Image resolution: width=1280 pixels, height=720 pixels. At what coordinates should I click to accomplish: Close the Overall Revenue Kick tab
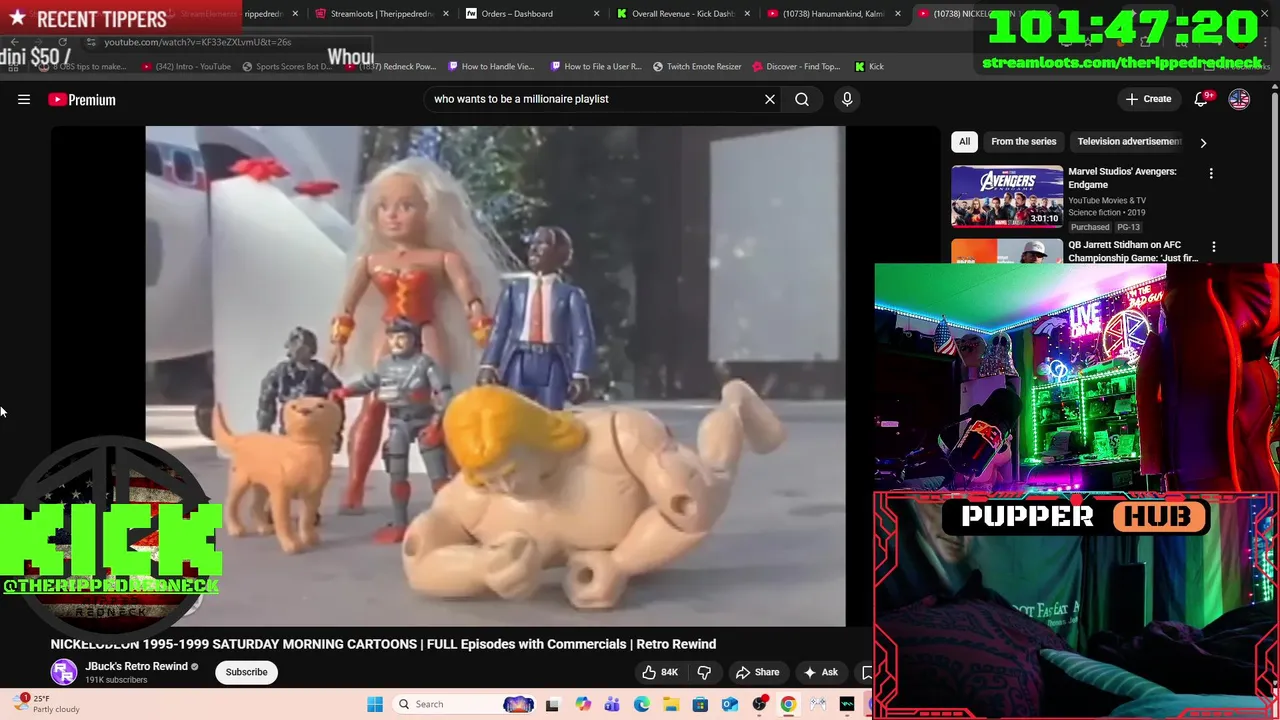(747, 14)
